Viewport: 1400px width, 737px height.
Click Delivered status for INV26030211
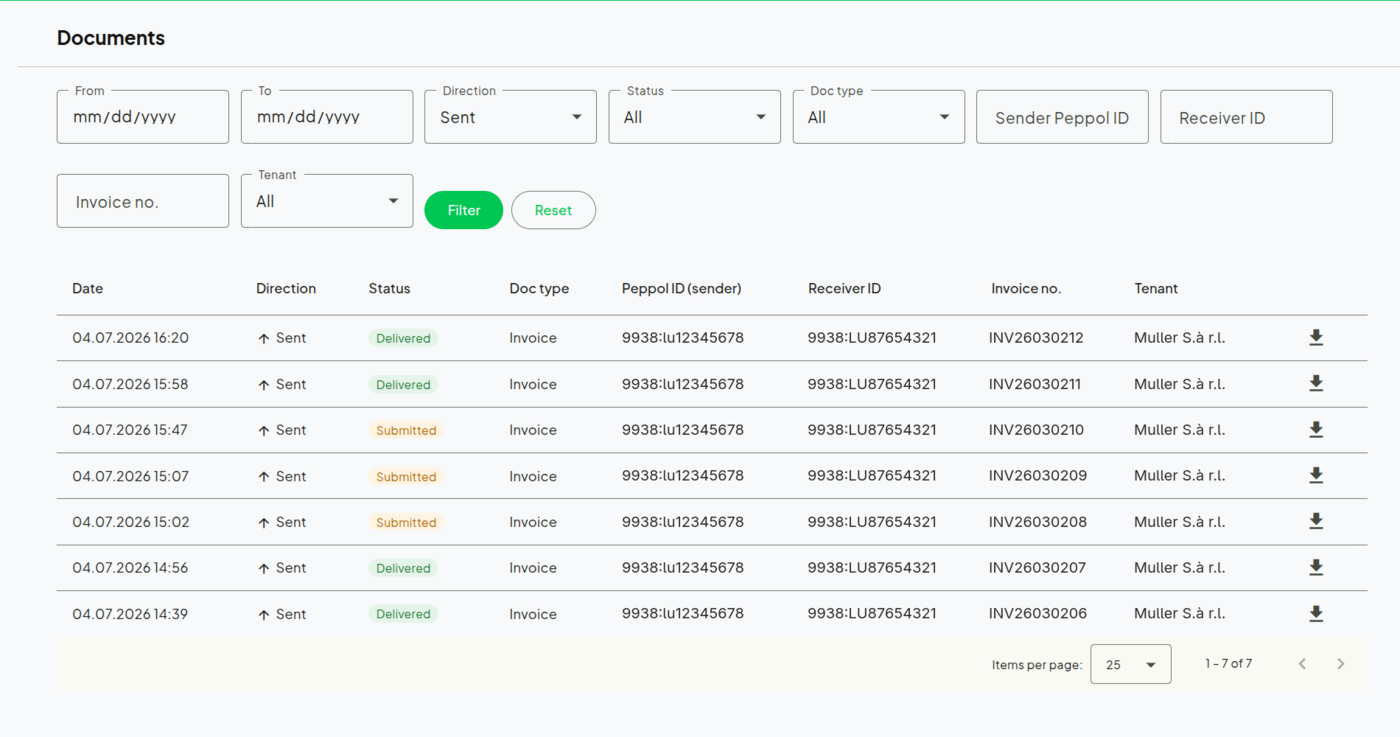[x=403, y=384]
